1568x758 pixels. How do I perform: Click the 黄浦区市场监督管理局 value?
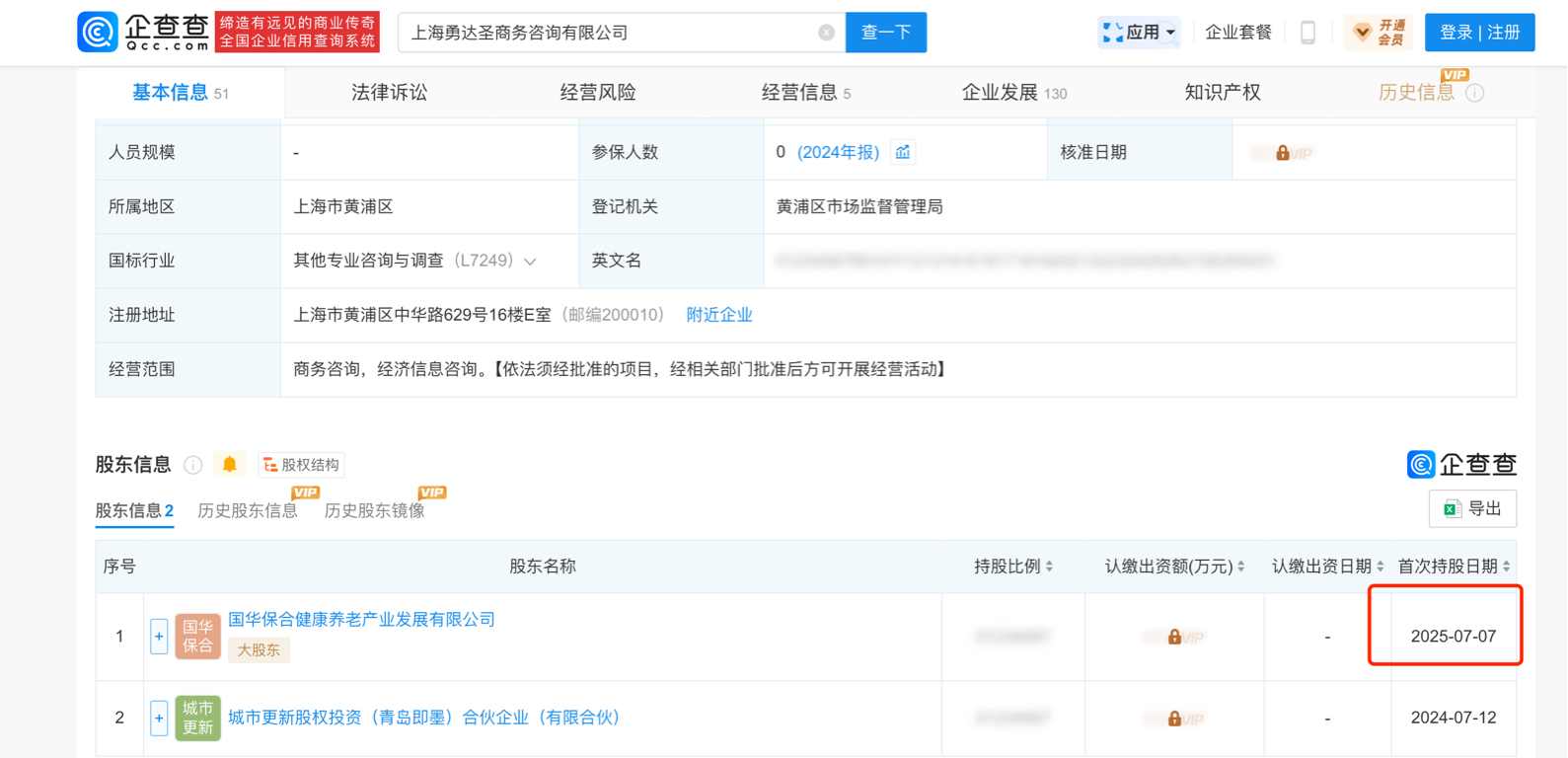859,206
